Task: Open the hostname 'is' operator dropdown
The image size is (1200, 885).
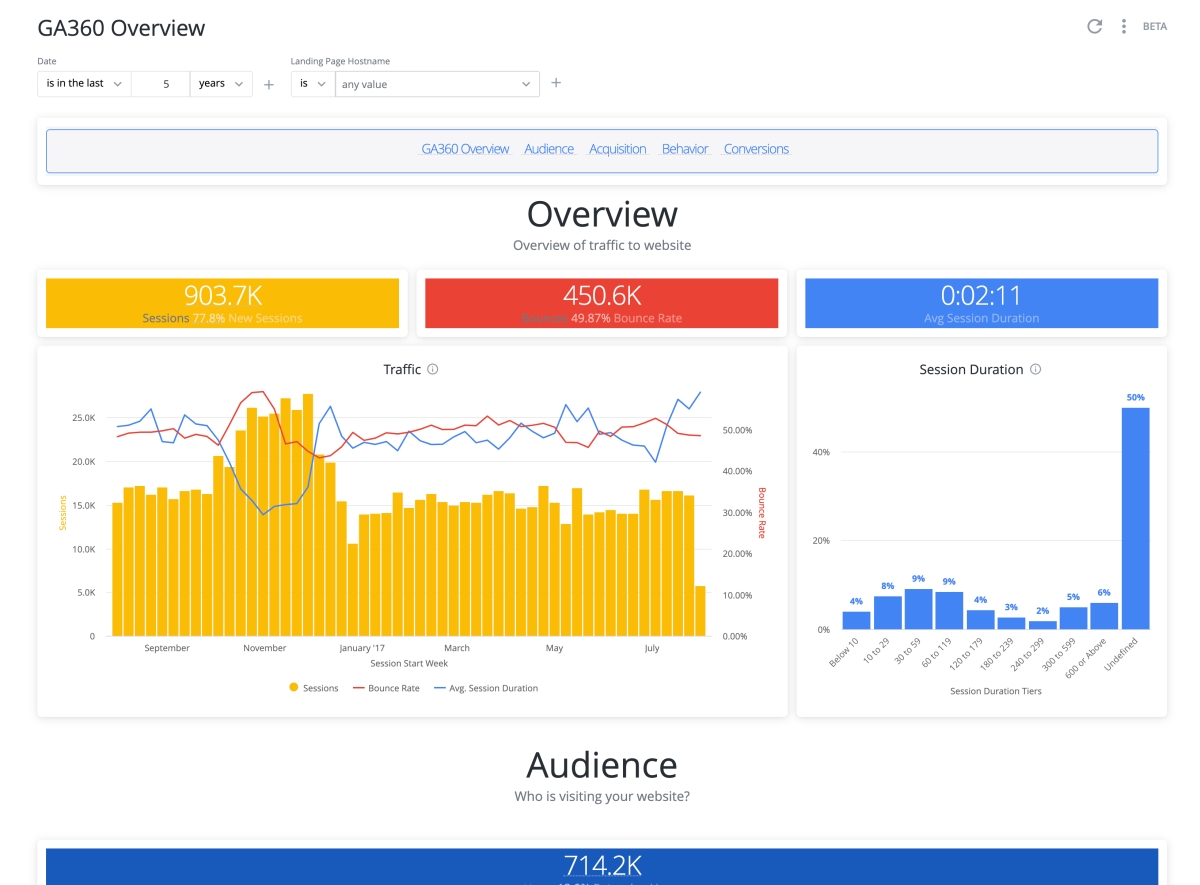Action: (x=313, y=84)
